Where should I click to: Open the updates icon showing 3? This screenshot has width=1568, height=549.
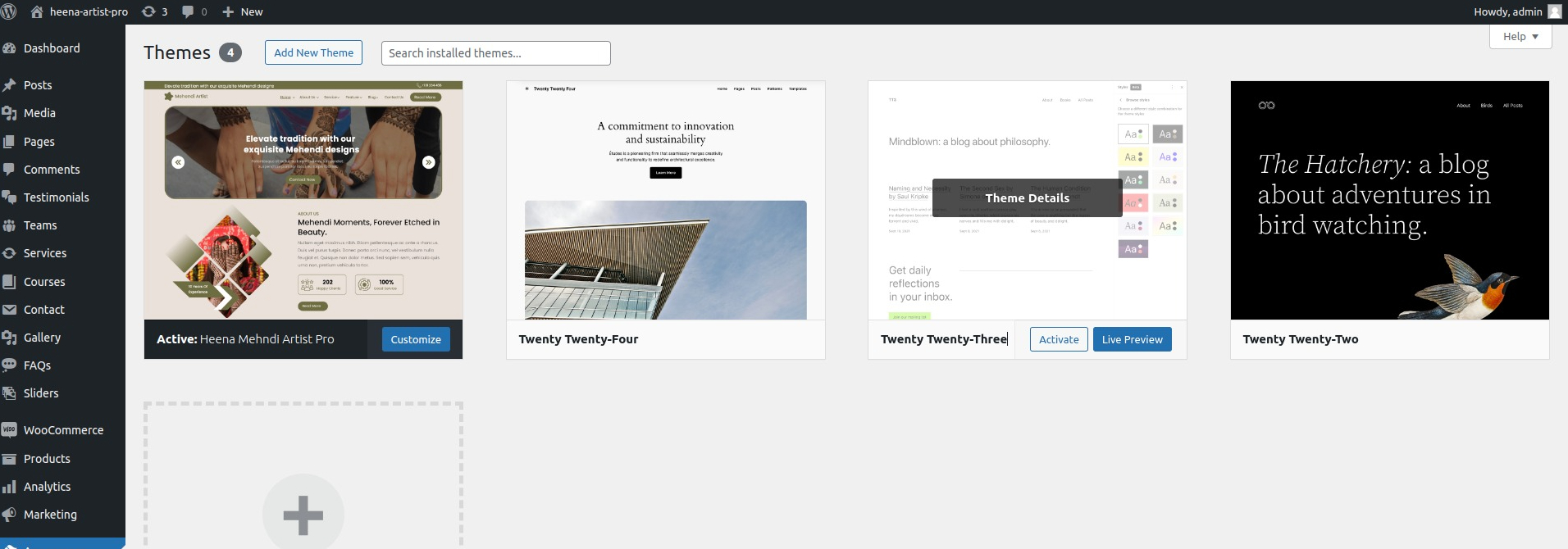[x=148, y=11]
